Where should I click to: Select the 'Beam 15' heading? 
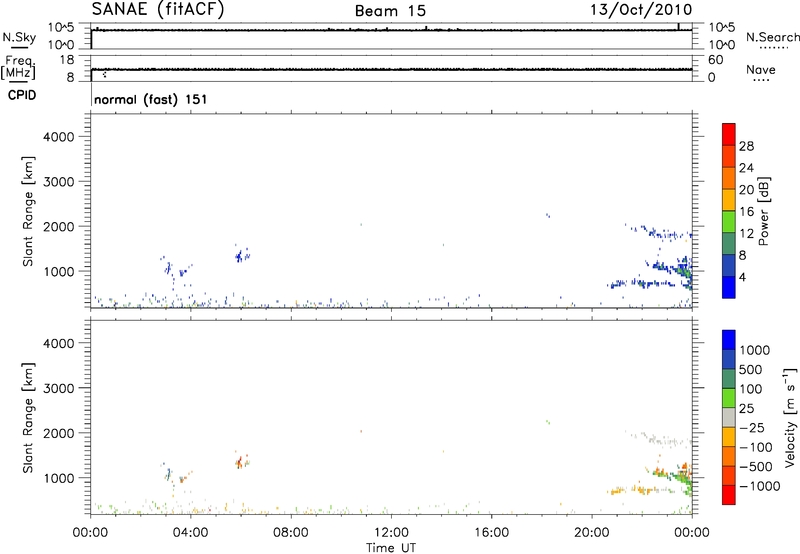point(390,11)
